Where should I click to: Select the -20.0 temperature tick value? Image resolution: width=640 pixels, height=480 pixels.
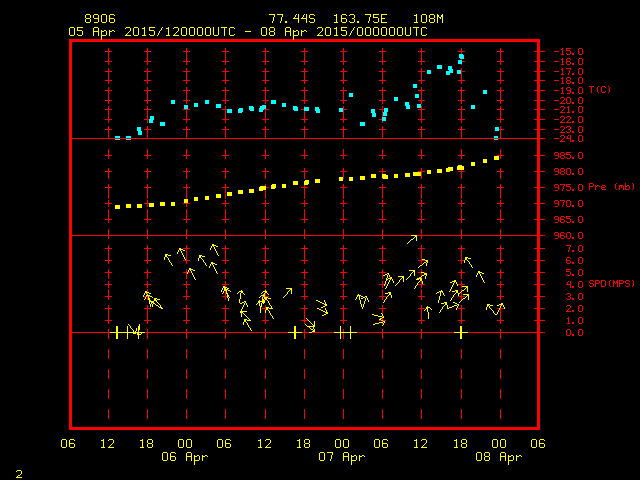(x=569, y=100)
